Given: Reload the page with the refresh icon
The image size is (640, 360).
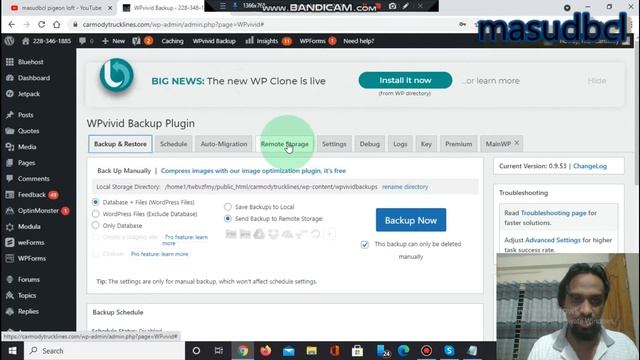Looking at the screenshot, I should 41,24.
